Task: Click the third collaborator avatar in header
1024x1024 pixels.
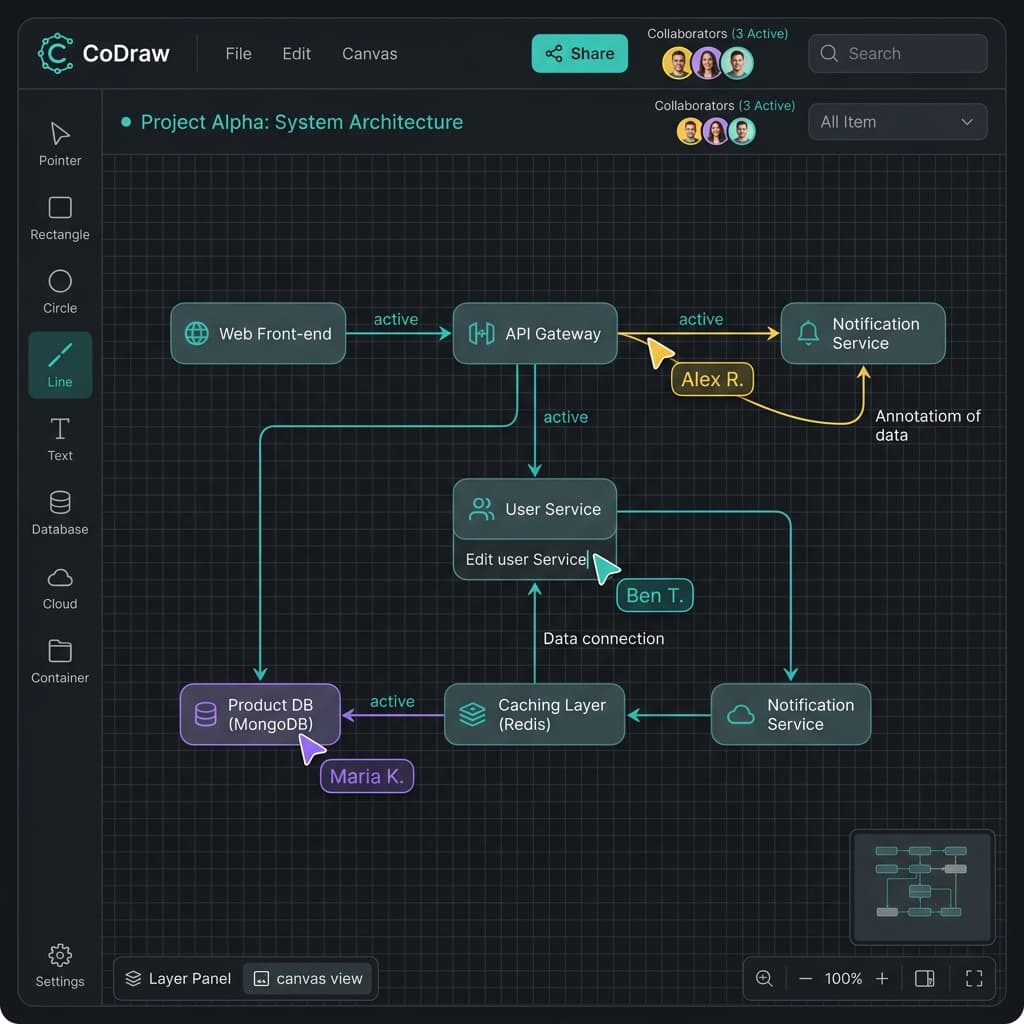Action: click(738, 63)
